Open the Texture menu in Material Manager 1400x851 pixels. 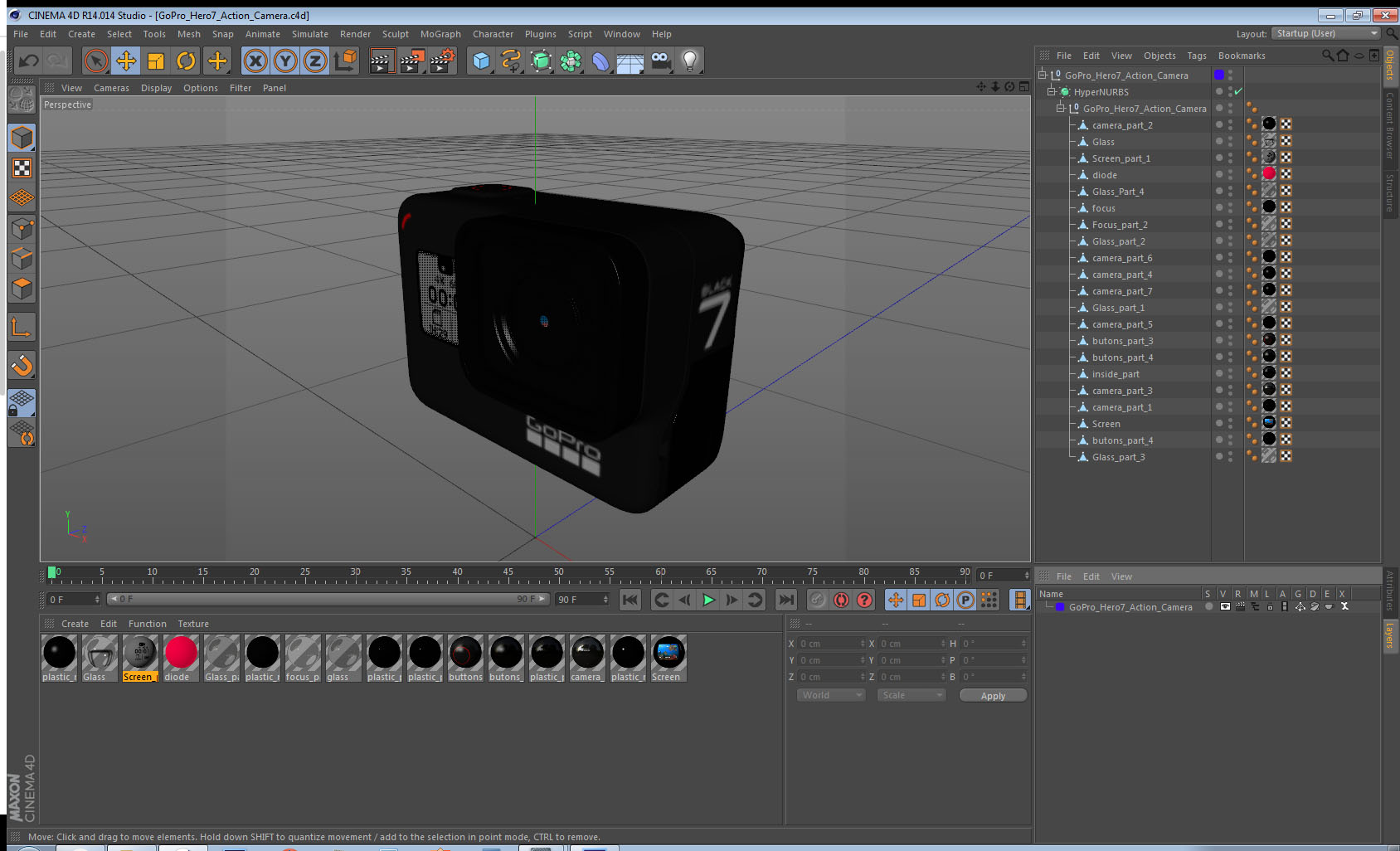193,624
